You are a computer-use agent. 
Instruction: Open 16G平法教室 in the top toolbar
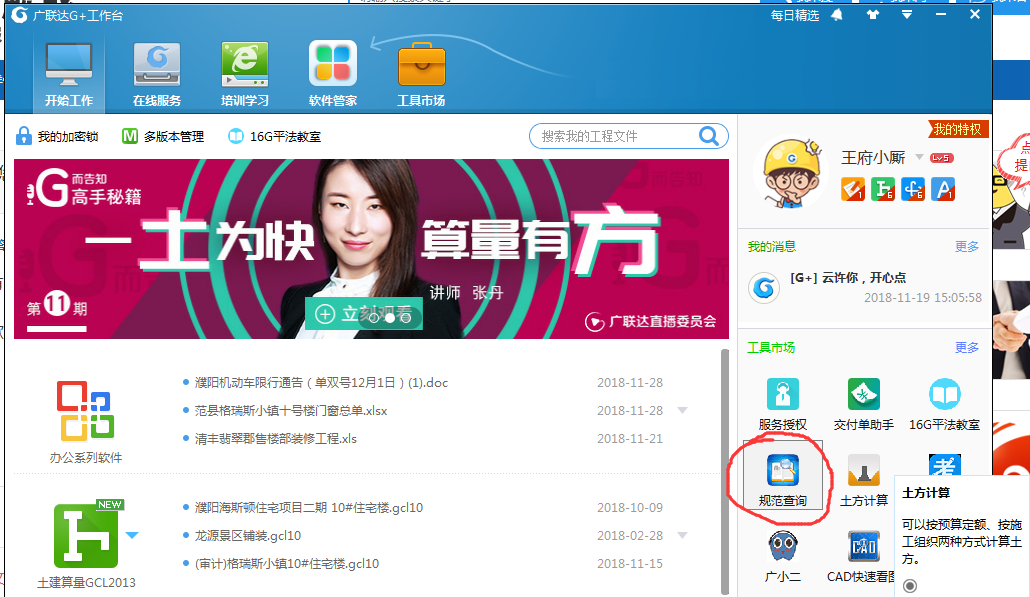(275, 136)
